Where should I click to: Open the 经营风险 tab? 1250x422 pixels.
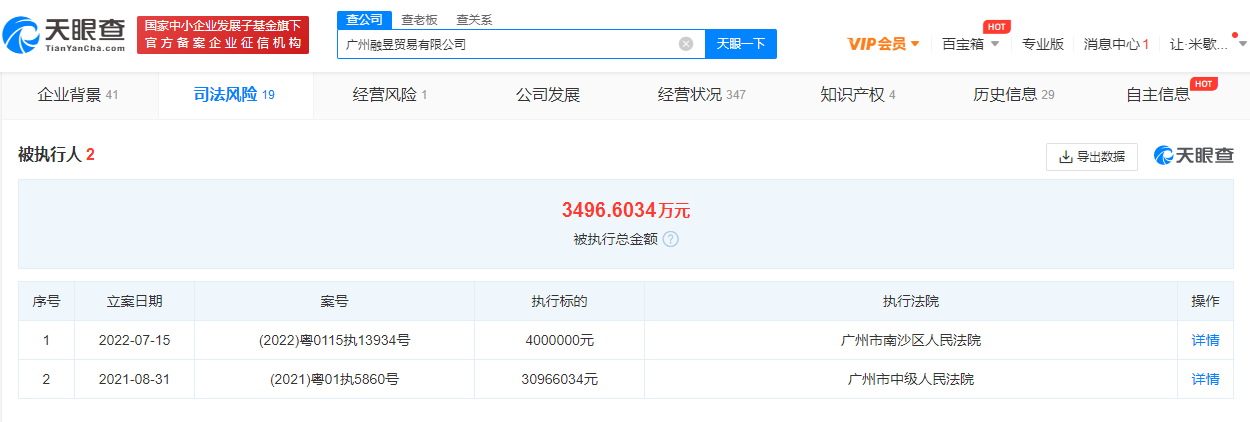click(390, 95)
